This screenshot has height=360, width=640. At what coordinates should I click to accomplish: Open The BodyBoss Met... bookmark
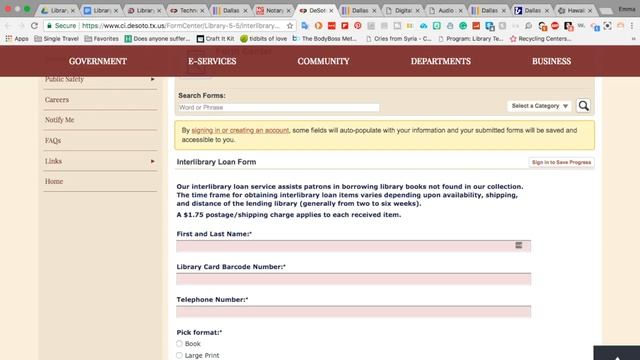325,39
